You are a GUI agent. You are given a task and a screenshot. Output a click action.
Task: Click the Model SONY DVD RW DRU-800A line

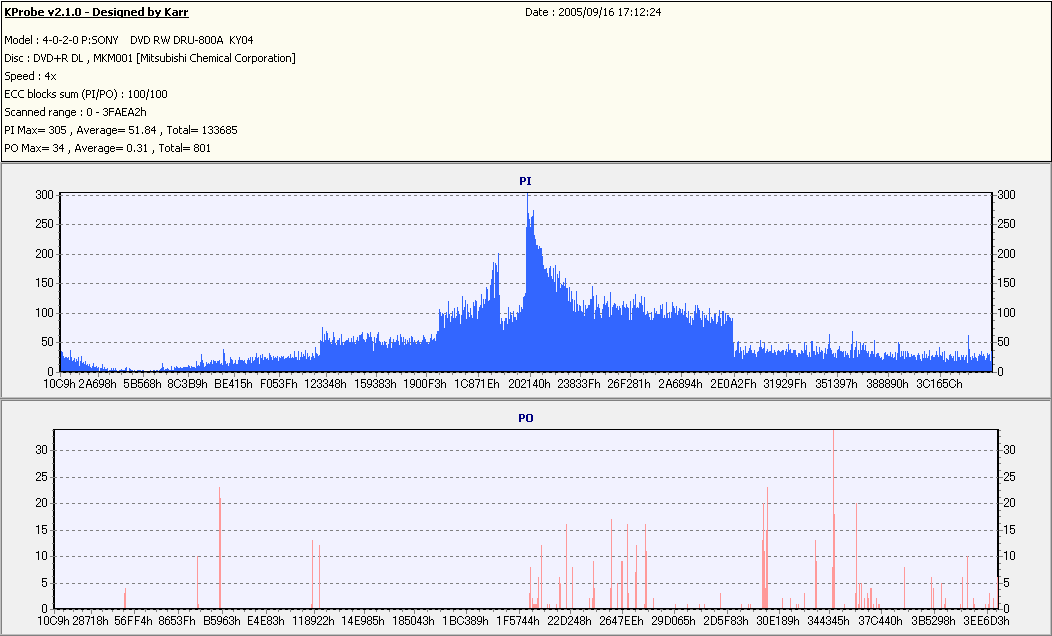[129, 40]
